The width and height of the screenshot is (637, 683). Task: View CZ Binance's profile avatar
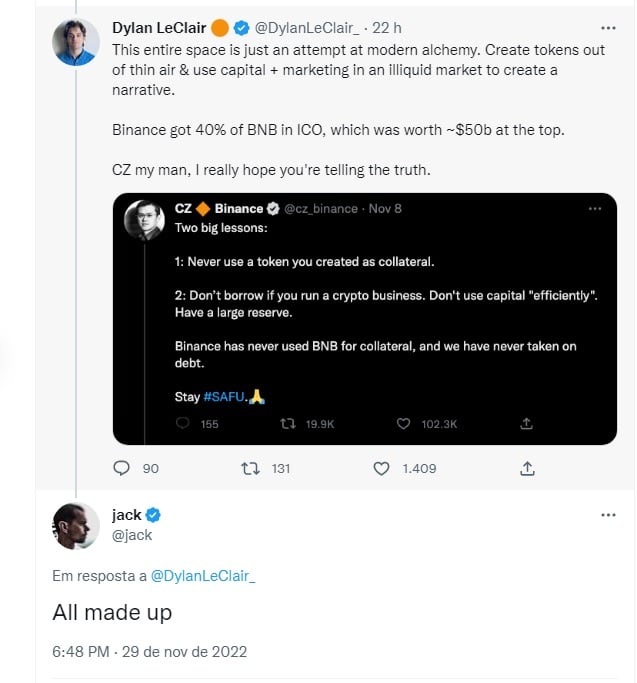[x=144, y=220]
